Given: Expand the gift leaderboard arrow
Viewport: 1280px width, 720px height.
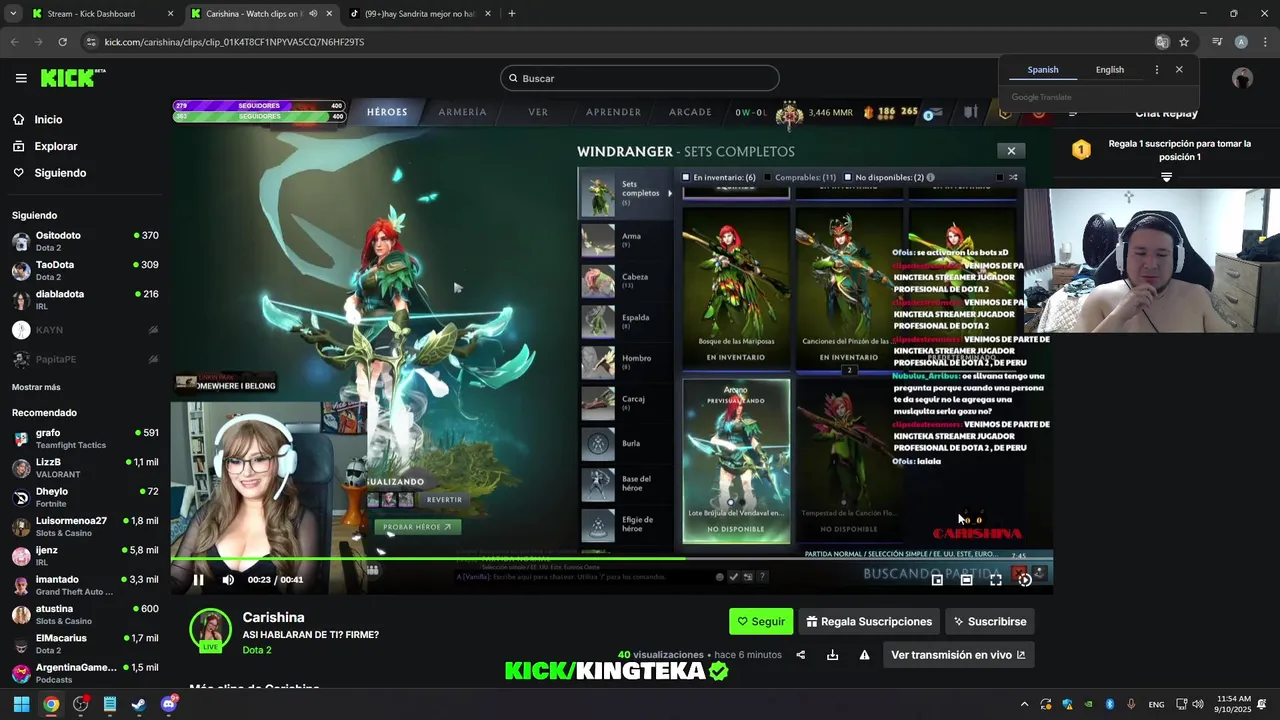Looking at the screenshot, I should pyautogui.click(x=1166, y=177).
